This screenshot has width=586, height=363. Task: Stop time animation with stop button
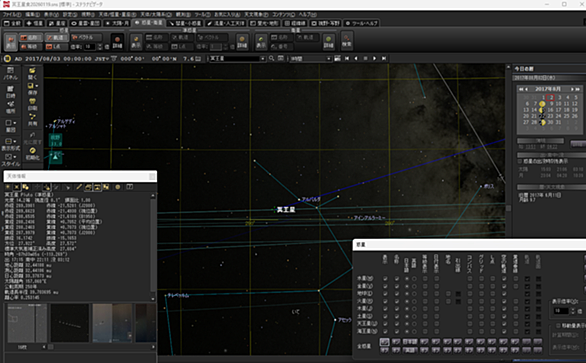[x=365, y=58]
